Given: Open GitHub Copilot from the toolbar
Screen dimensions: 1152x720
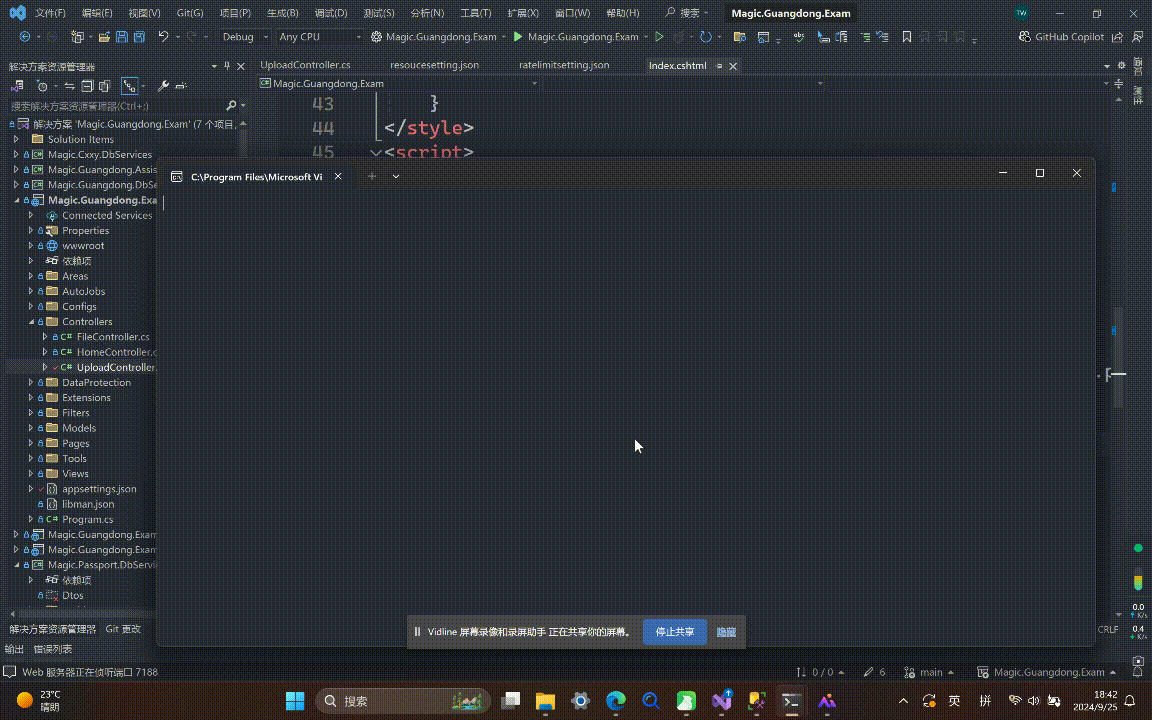Looking at the screenshot, I should coord(1062,36).
